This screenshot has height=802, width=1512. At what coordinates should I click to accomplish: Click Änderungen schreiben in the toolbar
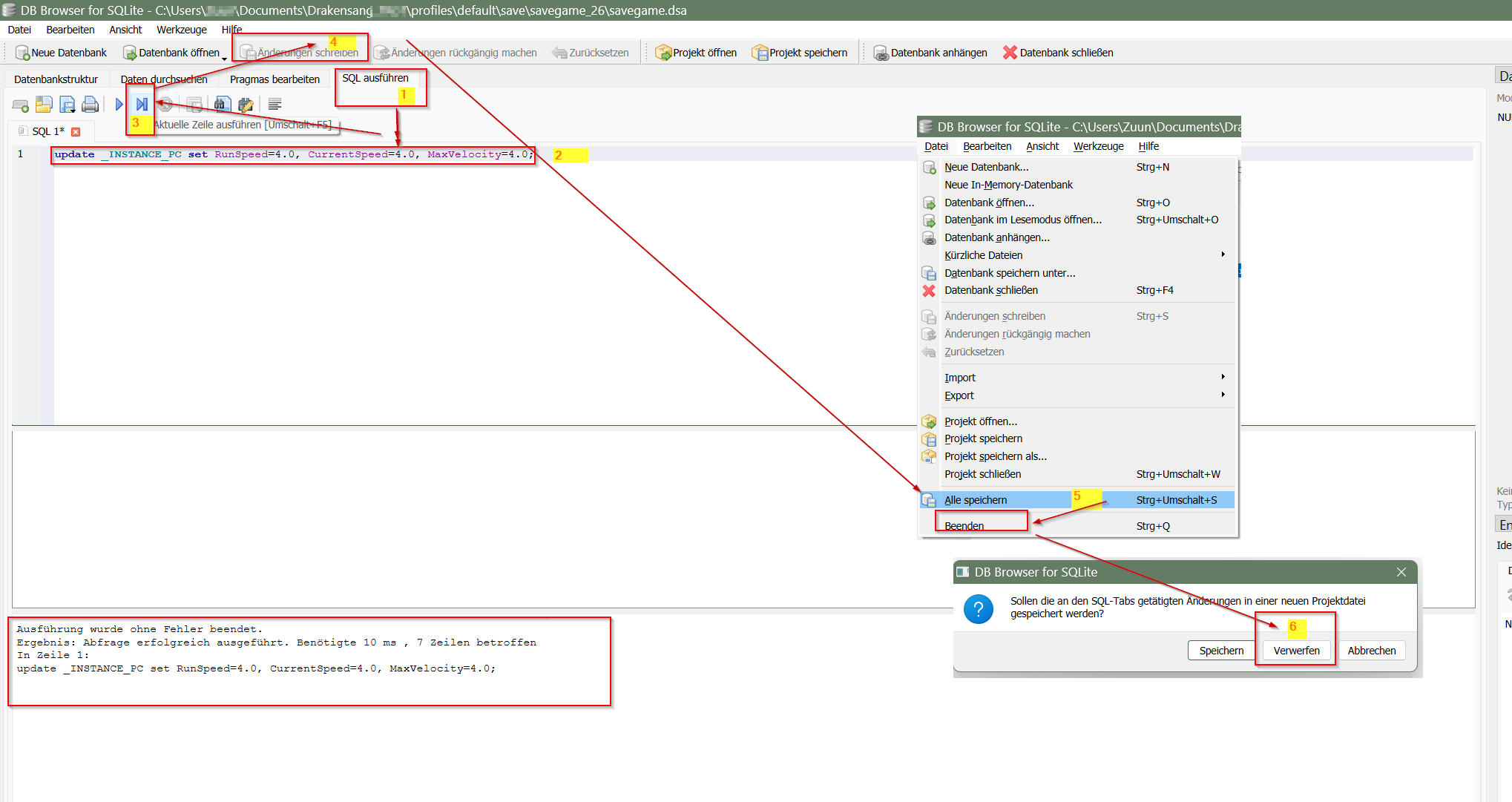coord(299,53)
